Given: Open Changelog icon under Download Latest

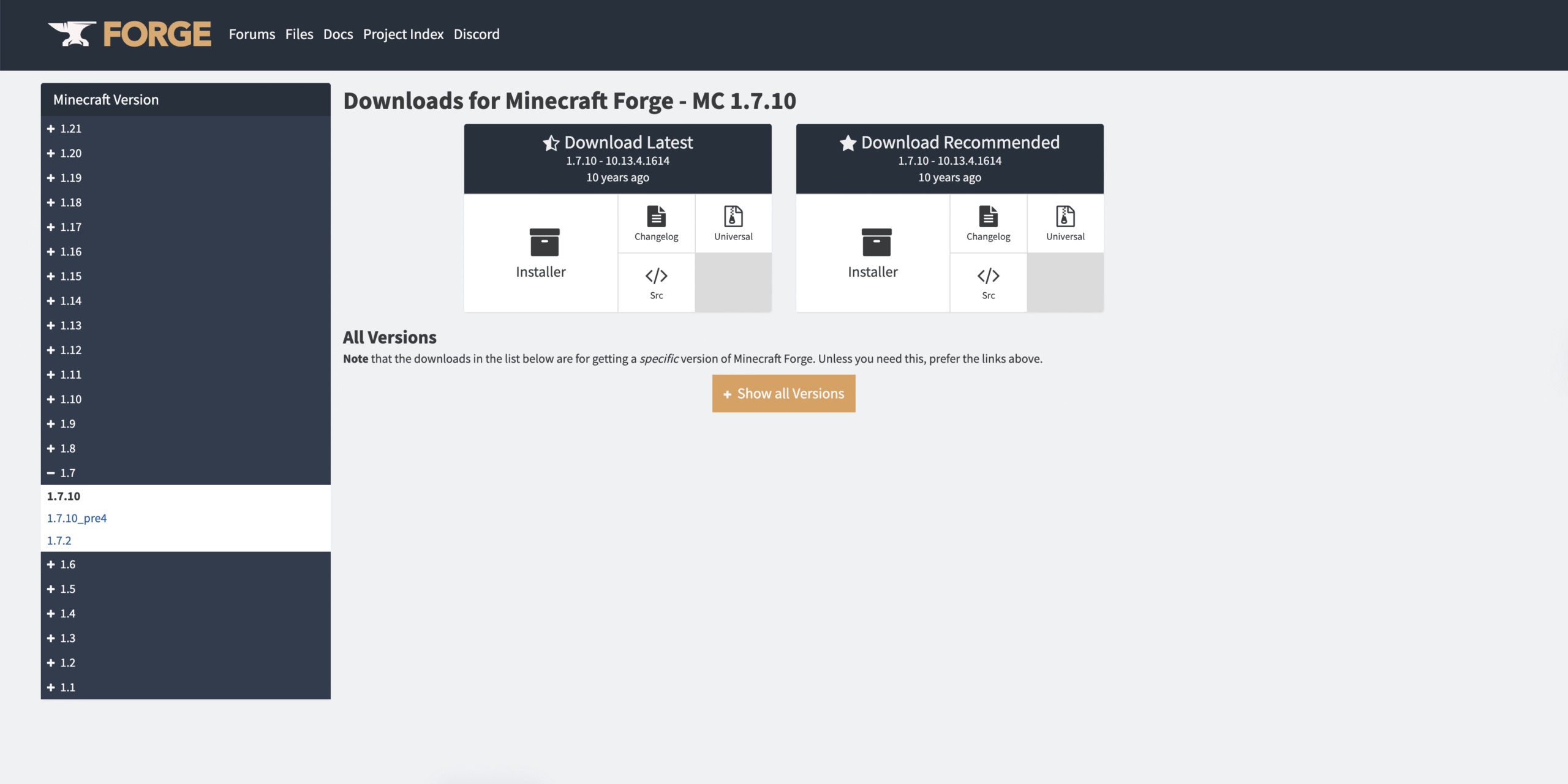Looking at the screenshot, I should (x=656, y=216).
